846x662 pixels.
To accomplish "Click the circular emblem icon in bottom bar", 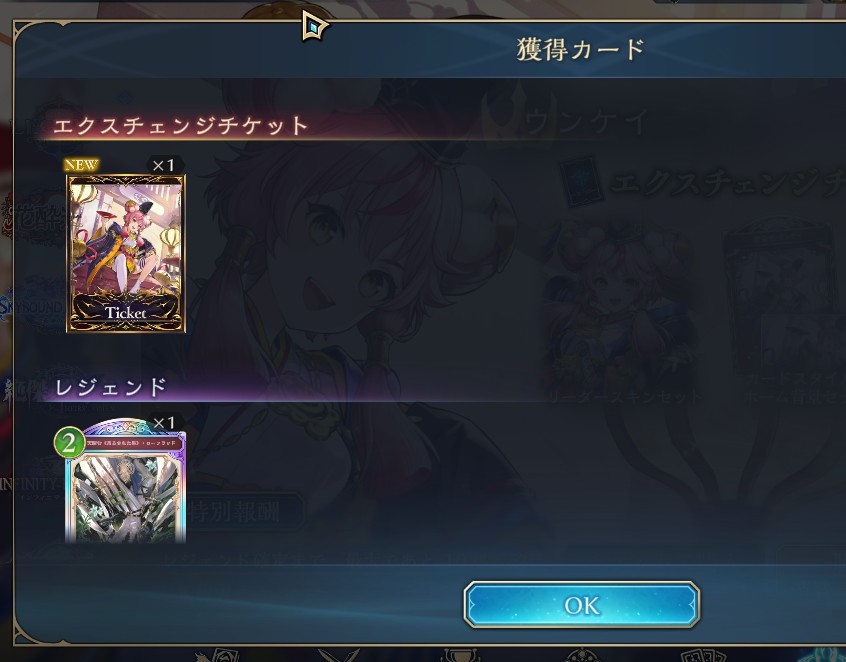I will pos(581,656).
